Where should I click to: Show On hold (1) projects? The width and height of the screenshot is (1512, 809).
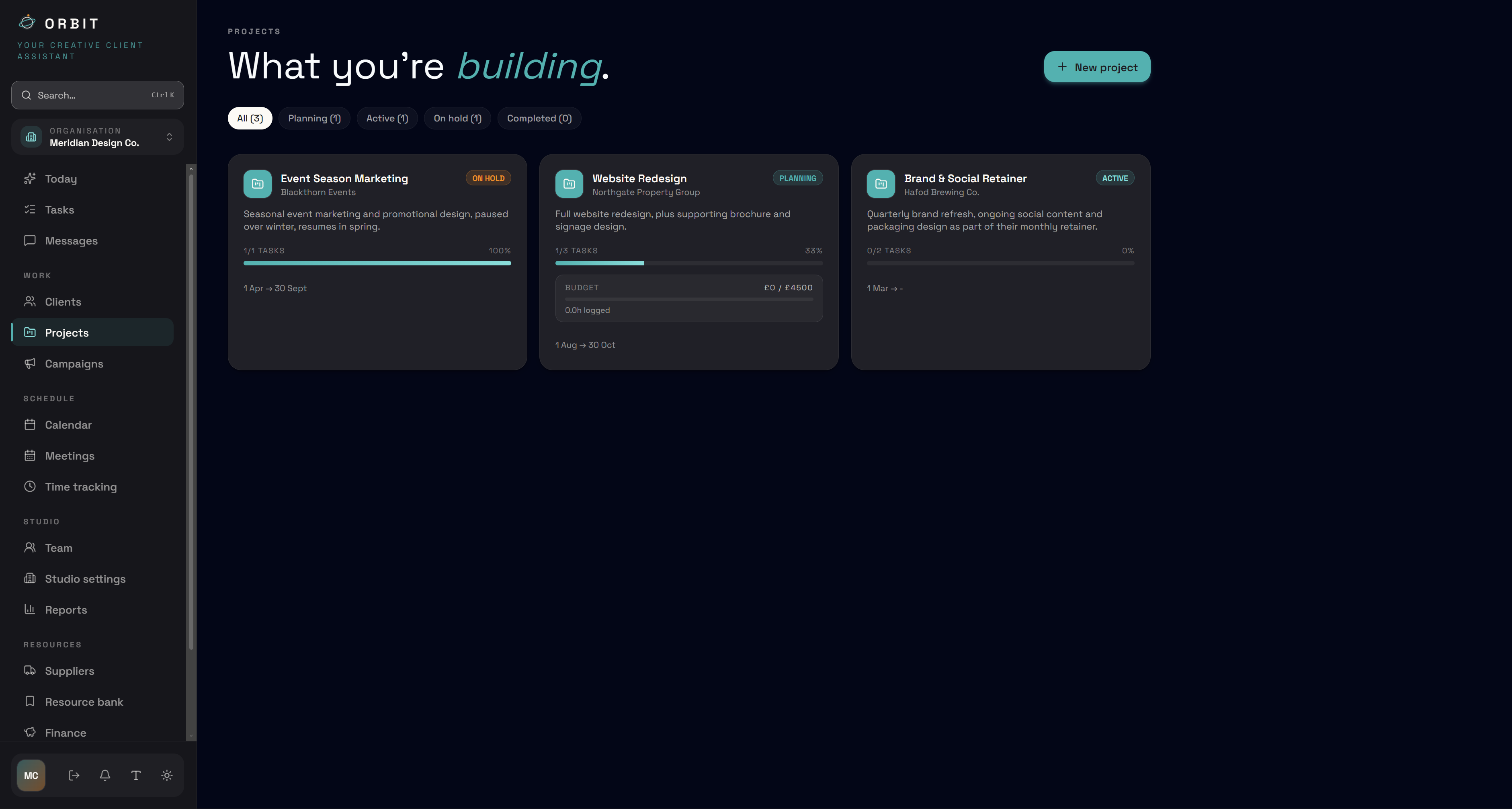click(457, 118)
